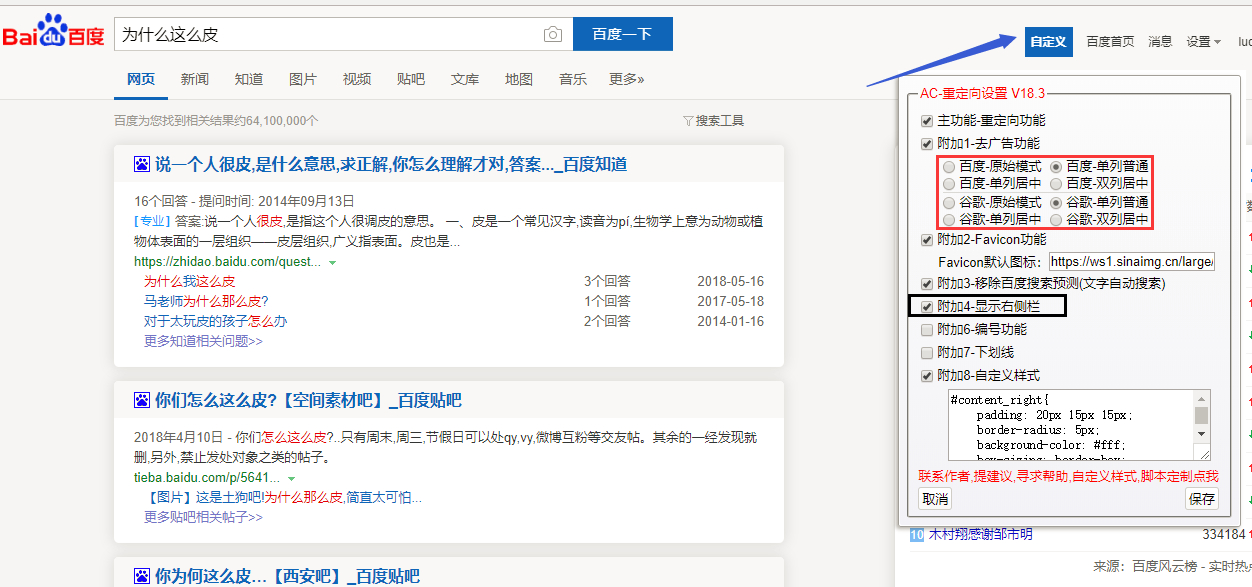Open 消息 link
Viewport: 1252px width, 587px height.
pyautogui.click(x=1160, y=41)
